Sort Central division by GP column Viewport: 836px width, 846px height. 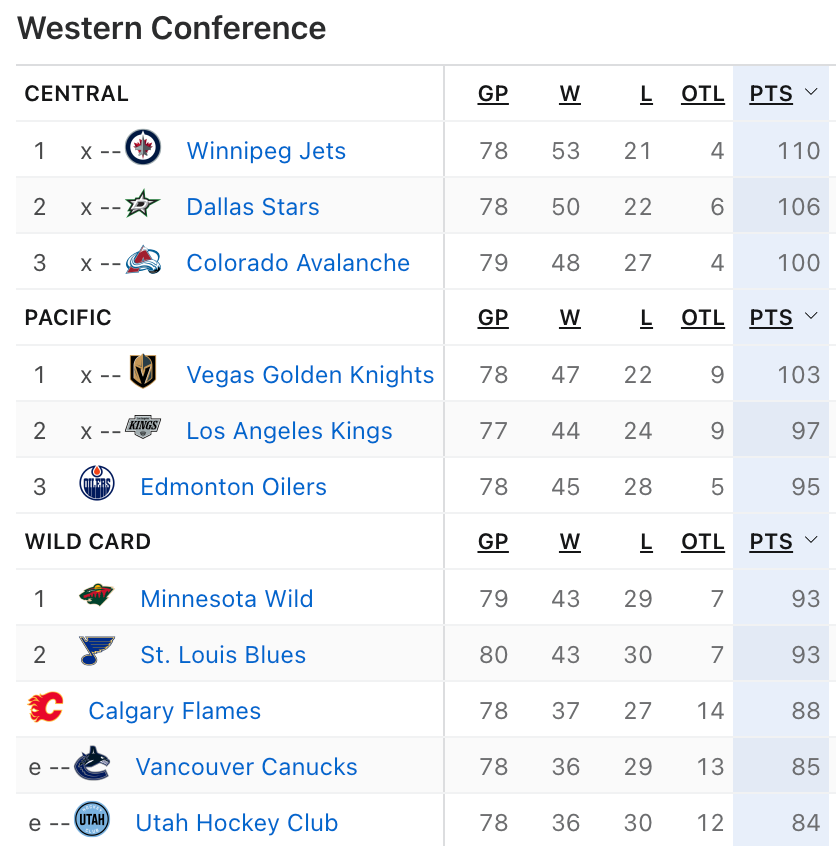pos(493,94)
